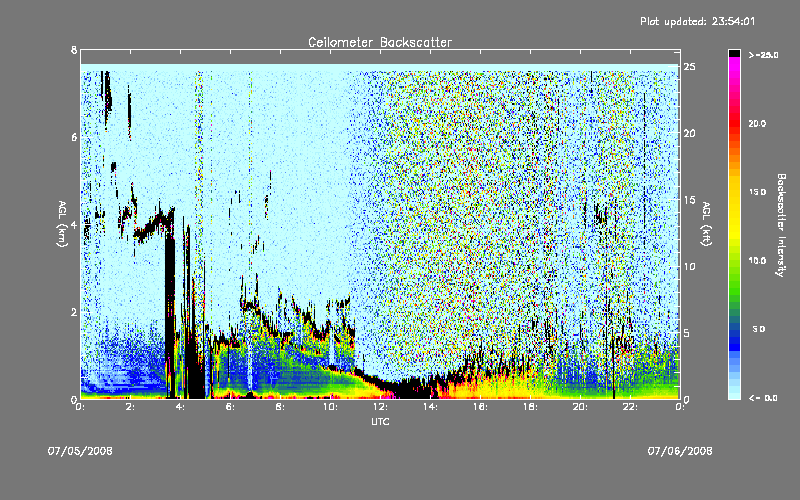The height and width of the screenshot is (500, 800).
Task: Click the '8' km tick on left axis
Action: [x=74, y=50]
